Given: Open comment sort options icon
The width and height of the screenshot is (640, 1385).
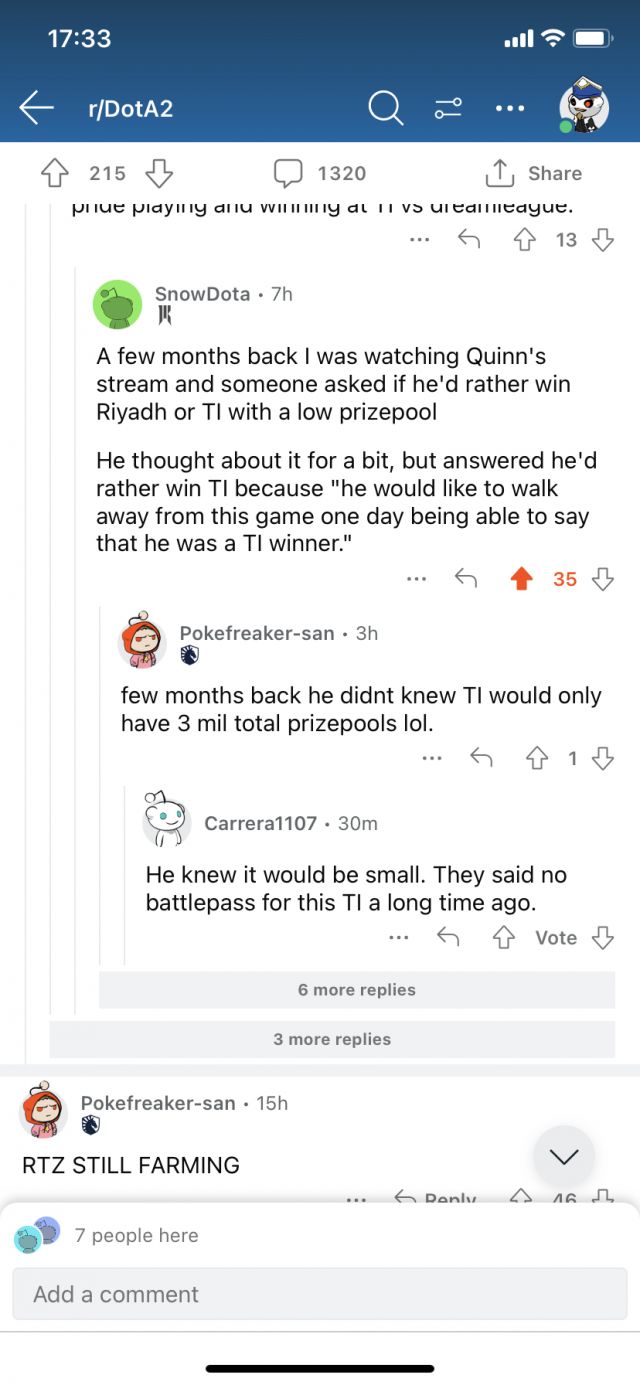Looking at the screenshot, I should click(447, 108).
